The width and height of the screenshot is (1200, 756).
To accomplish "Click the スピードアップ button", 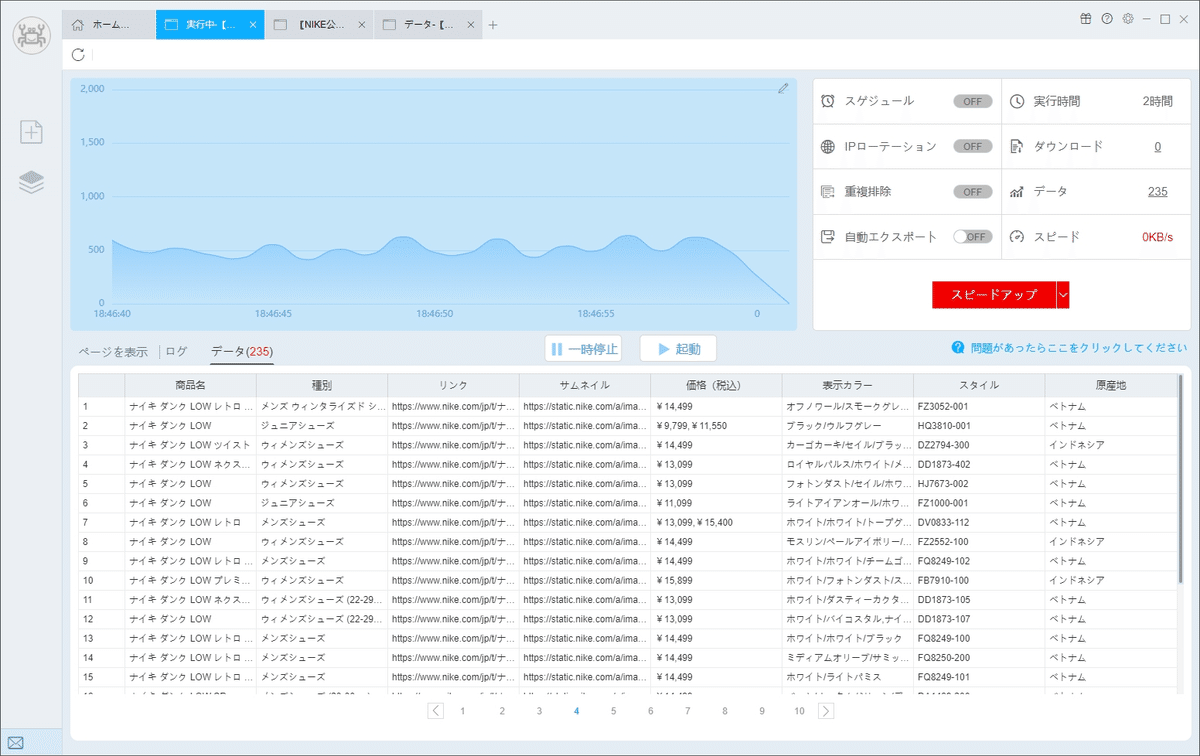I will click(x=994, y=295).
